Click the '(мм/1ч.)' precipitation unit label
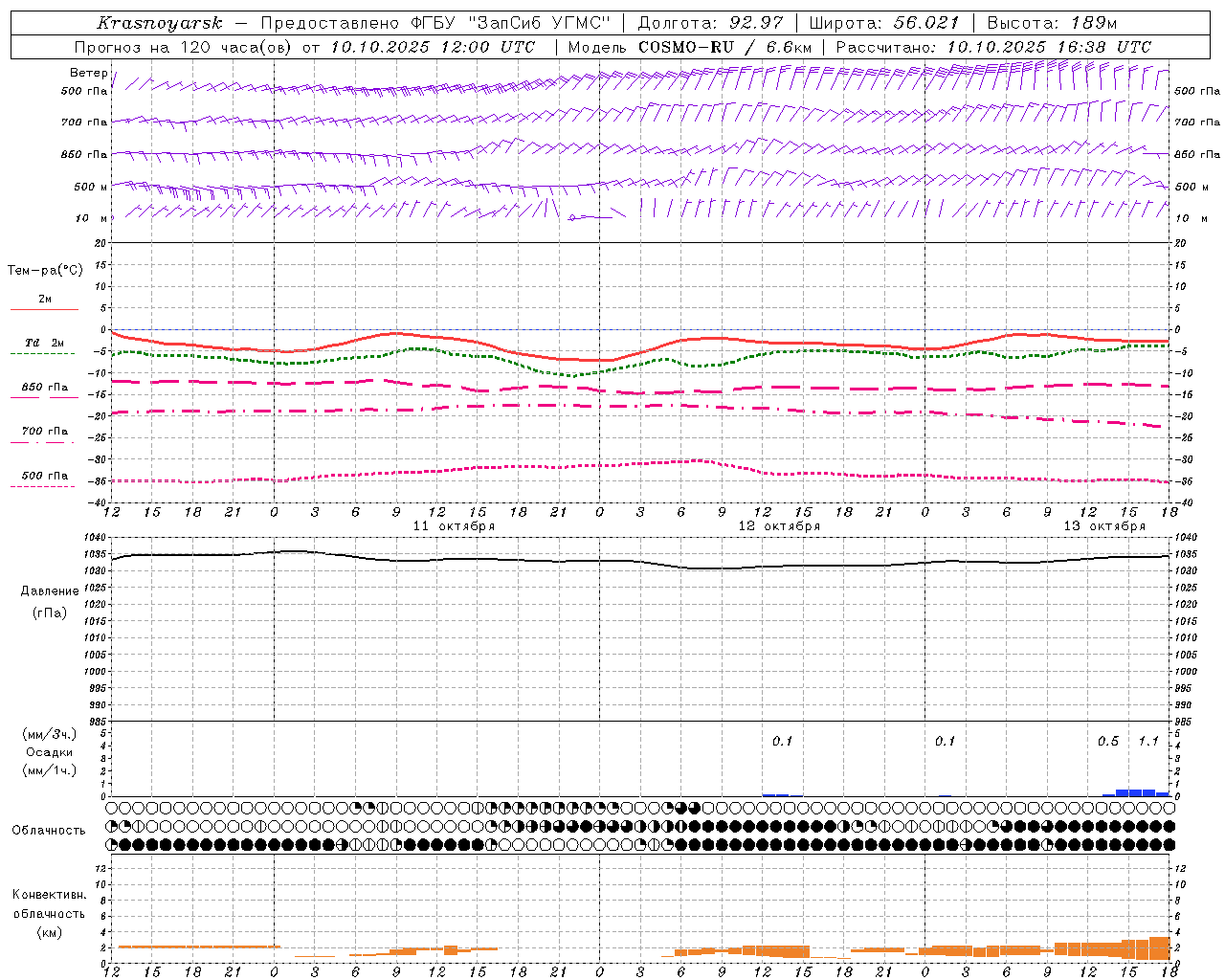The image size is (1225, 980). click(x=50, y=770)
